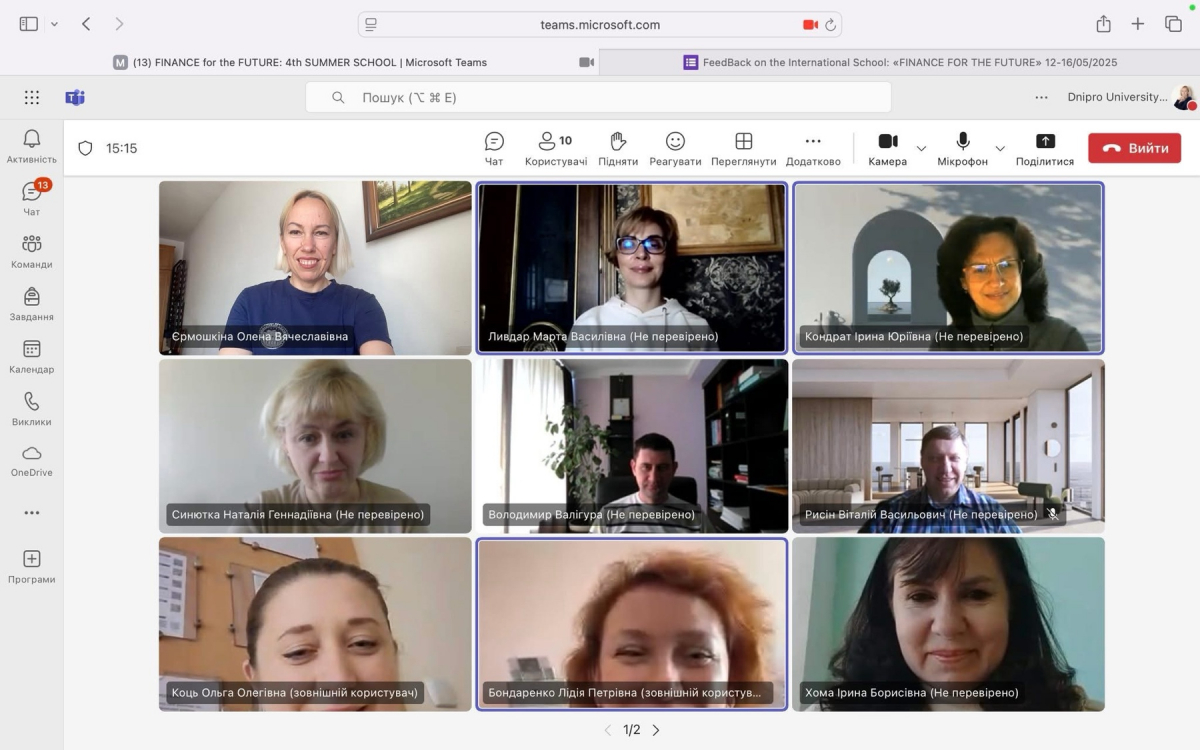Toggle the Камера on or off
The height and width of the screenshot is (750, 1200).
(x=887, y=148)
